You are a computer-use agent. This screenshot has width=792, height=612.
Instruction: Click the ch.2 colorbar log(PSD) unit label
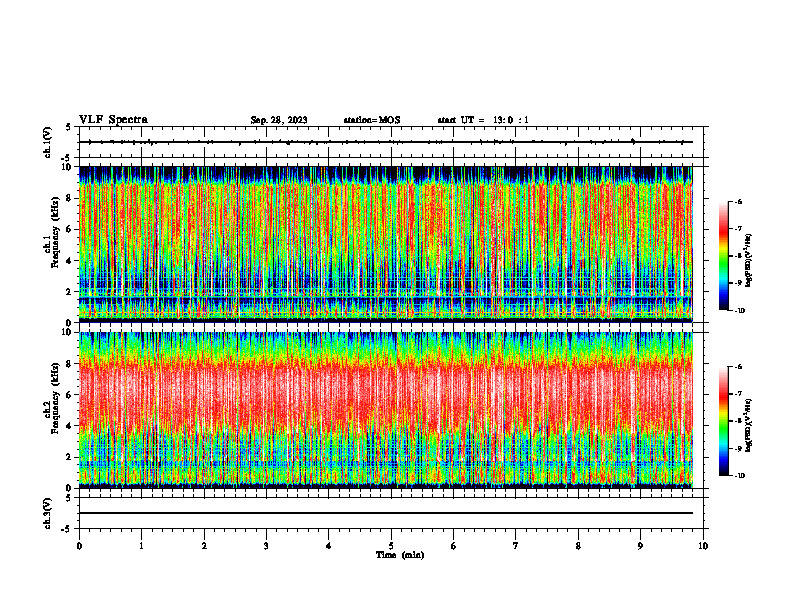(749, 425)
